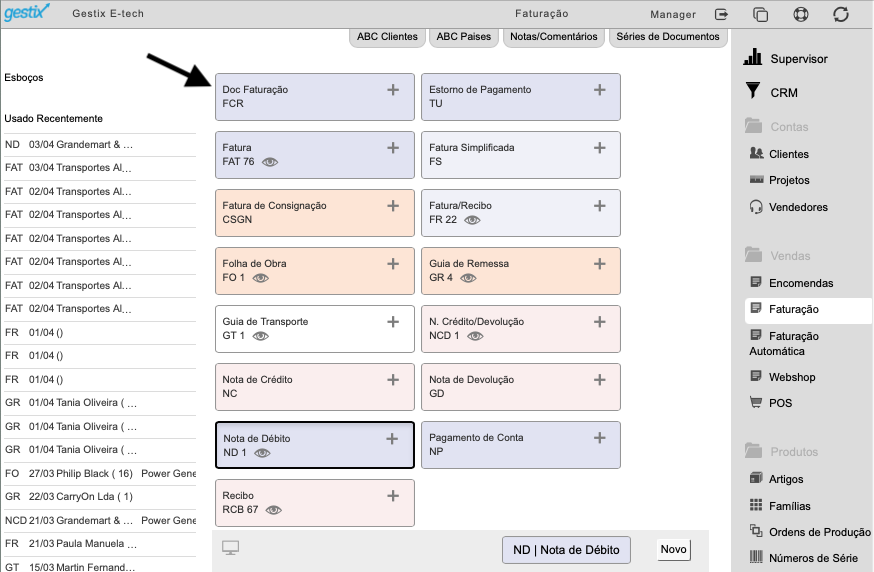Viewport: 874px width, 572px height.
Task: Click the Novo button
Action: 673,550
